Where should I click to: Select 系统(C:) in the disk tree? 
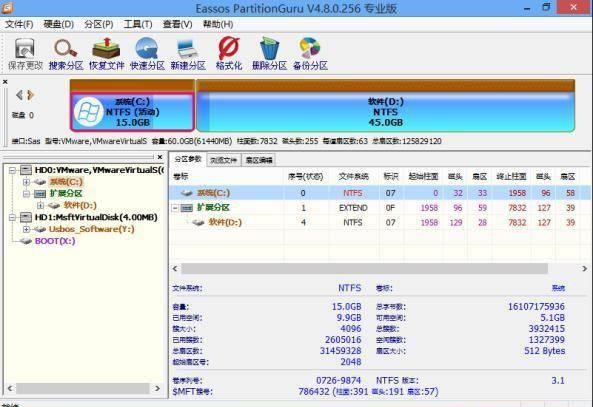[66, 182]
